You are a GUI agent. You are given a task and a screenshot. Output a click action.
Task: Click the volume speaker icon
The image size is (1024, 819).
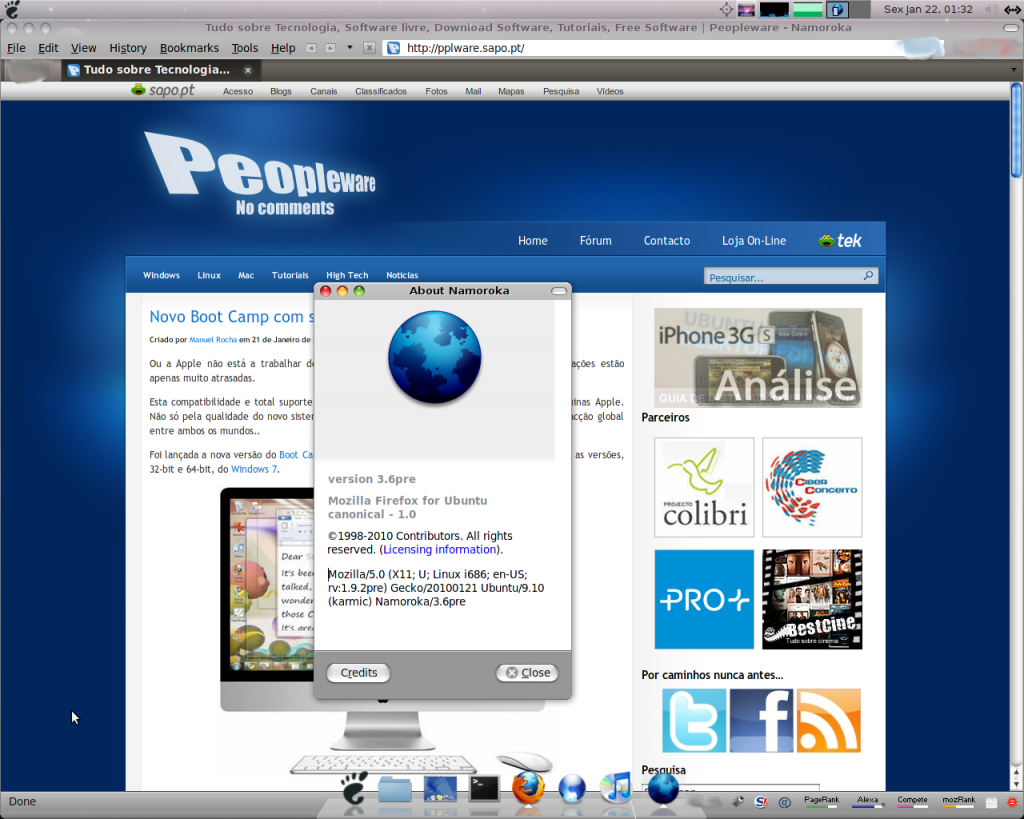click(991, 9)
